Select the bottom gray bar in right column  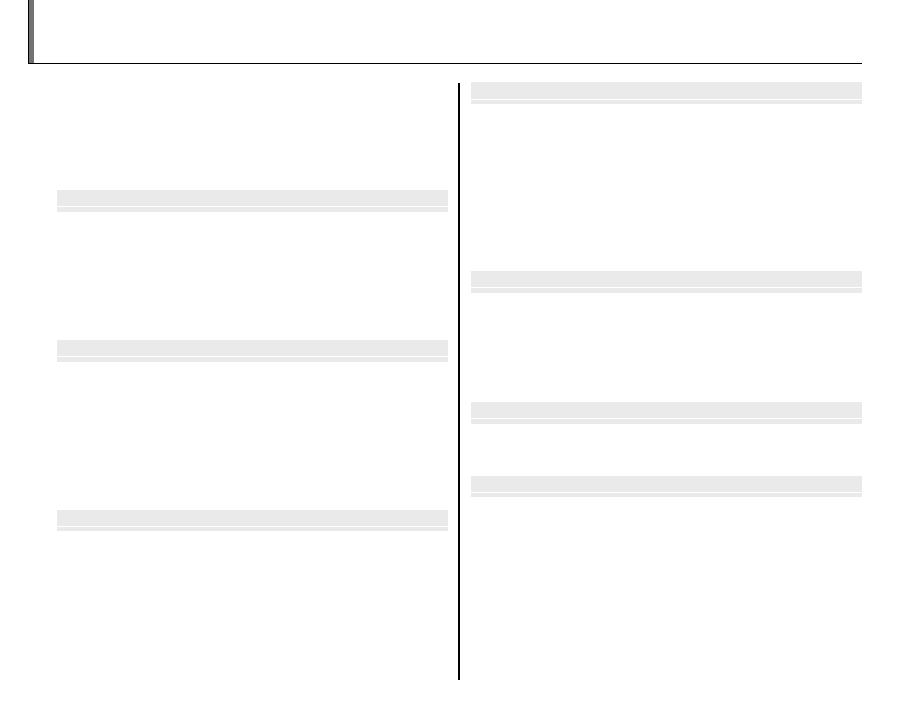coord(666,485)
